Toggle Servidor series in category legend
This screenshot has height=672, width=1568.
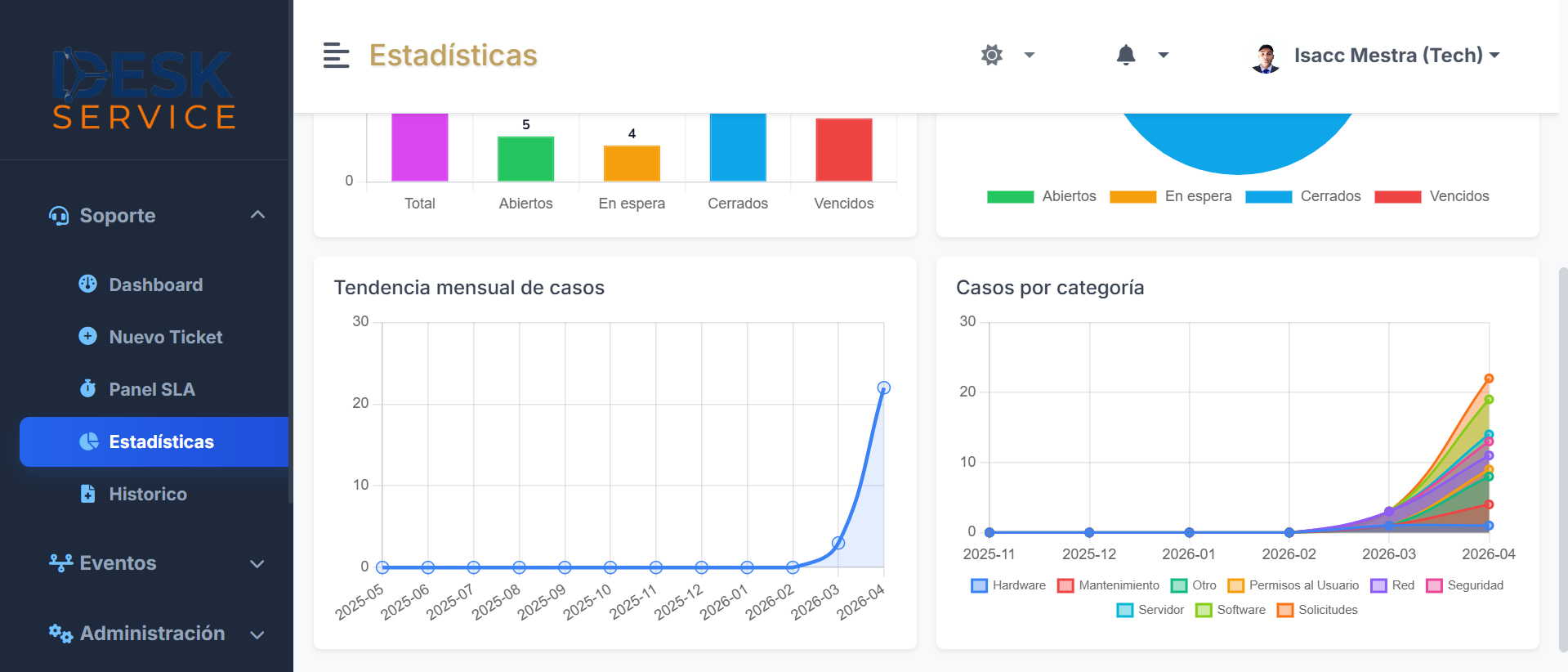pyautogui.click(x=1150, y=610)
